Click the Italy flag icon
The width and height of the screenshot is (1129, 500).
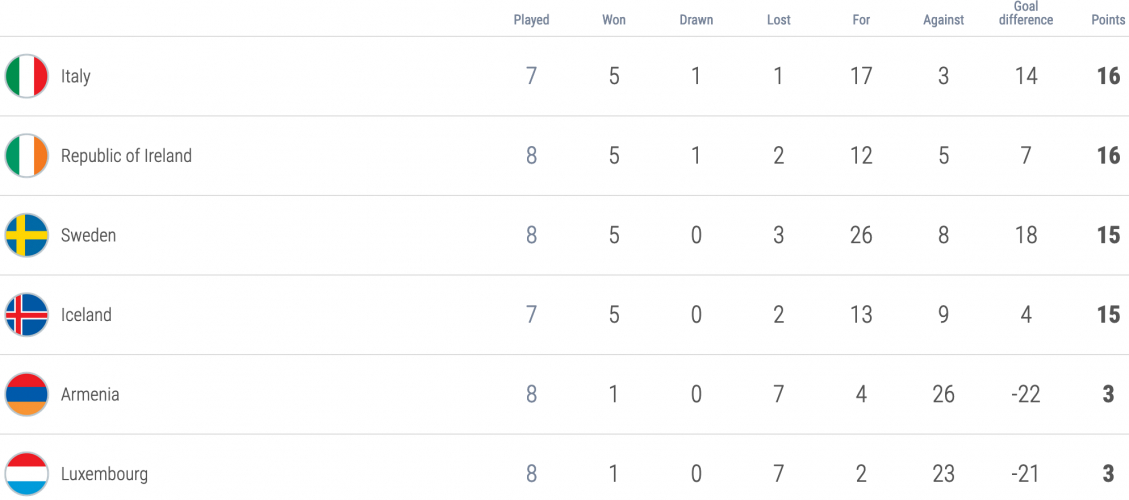pos(27,76)
